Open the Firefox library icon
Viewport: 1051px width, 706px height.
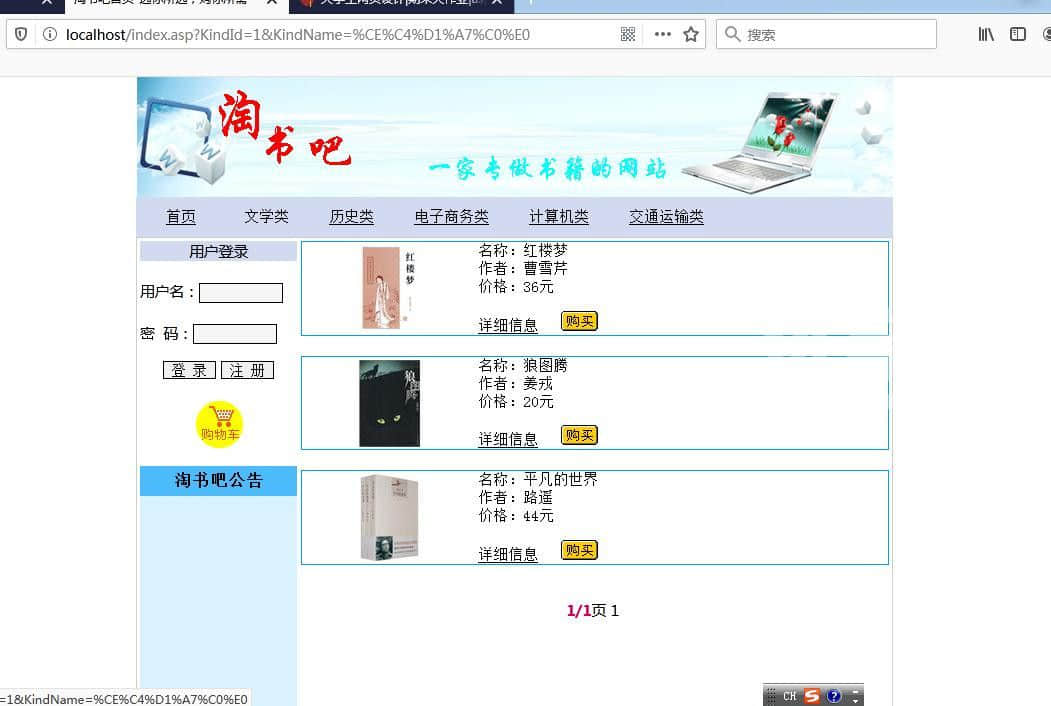986,34
